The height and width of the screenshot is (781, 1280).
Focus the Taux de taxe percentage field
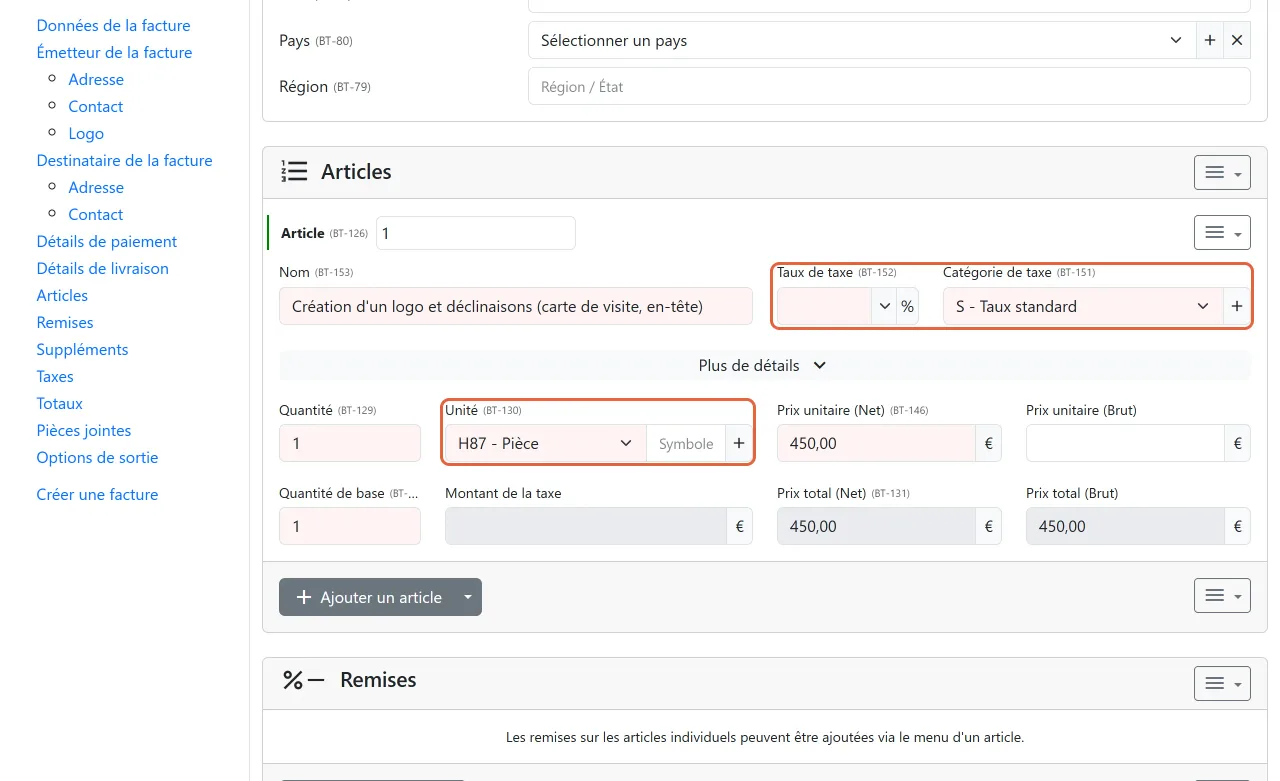coord(824,306)
